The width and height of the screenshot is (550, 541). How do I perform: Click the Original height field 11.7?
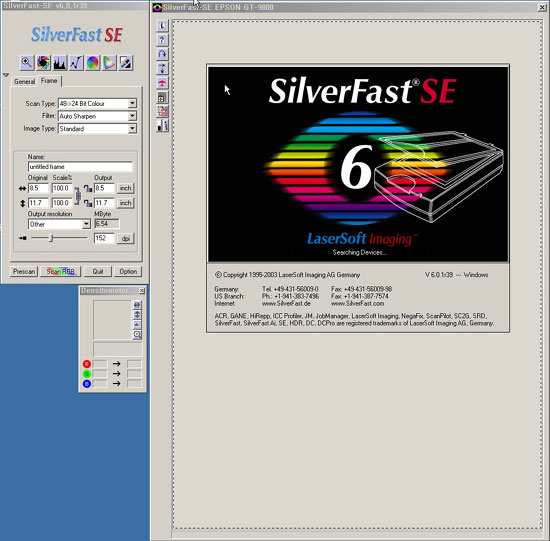point(38,203)
